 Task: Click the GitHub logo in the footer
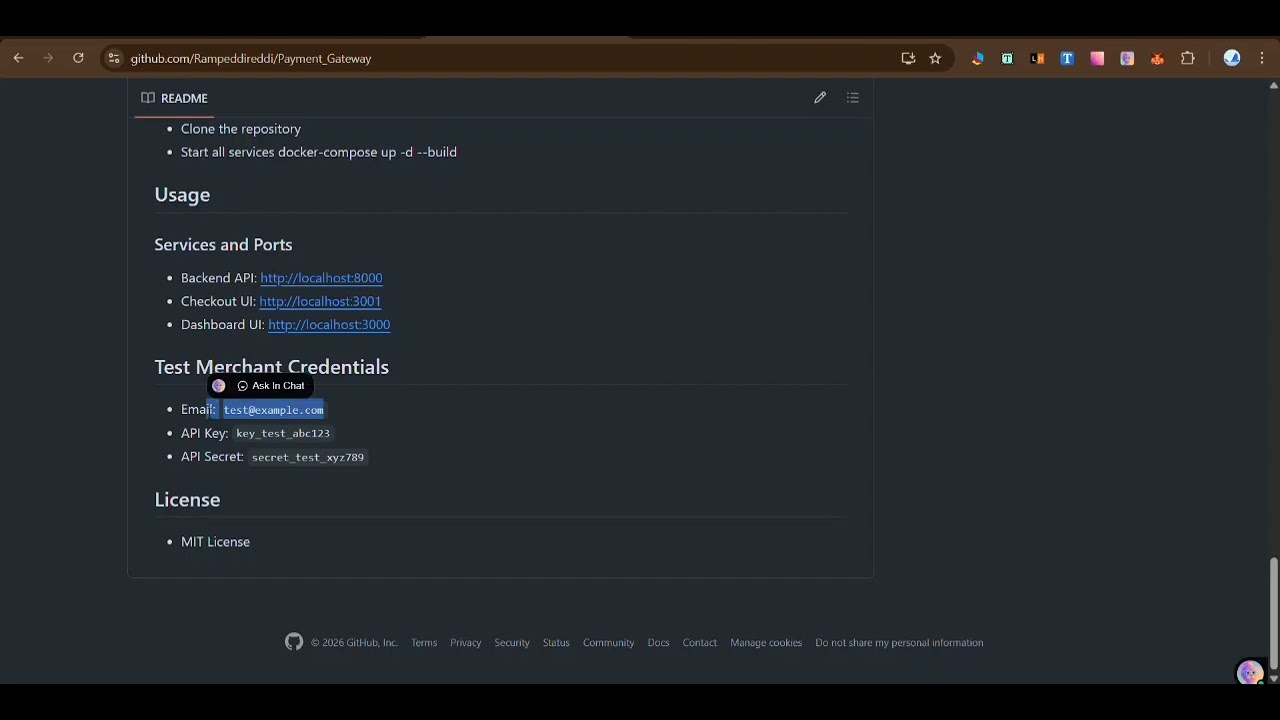(x=294, y=642)
